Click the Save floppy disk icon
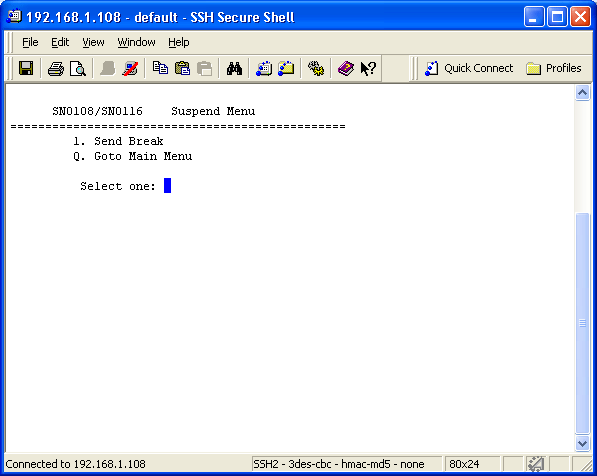597x476 pixels. tap(26, 69)
